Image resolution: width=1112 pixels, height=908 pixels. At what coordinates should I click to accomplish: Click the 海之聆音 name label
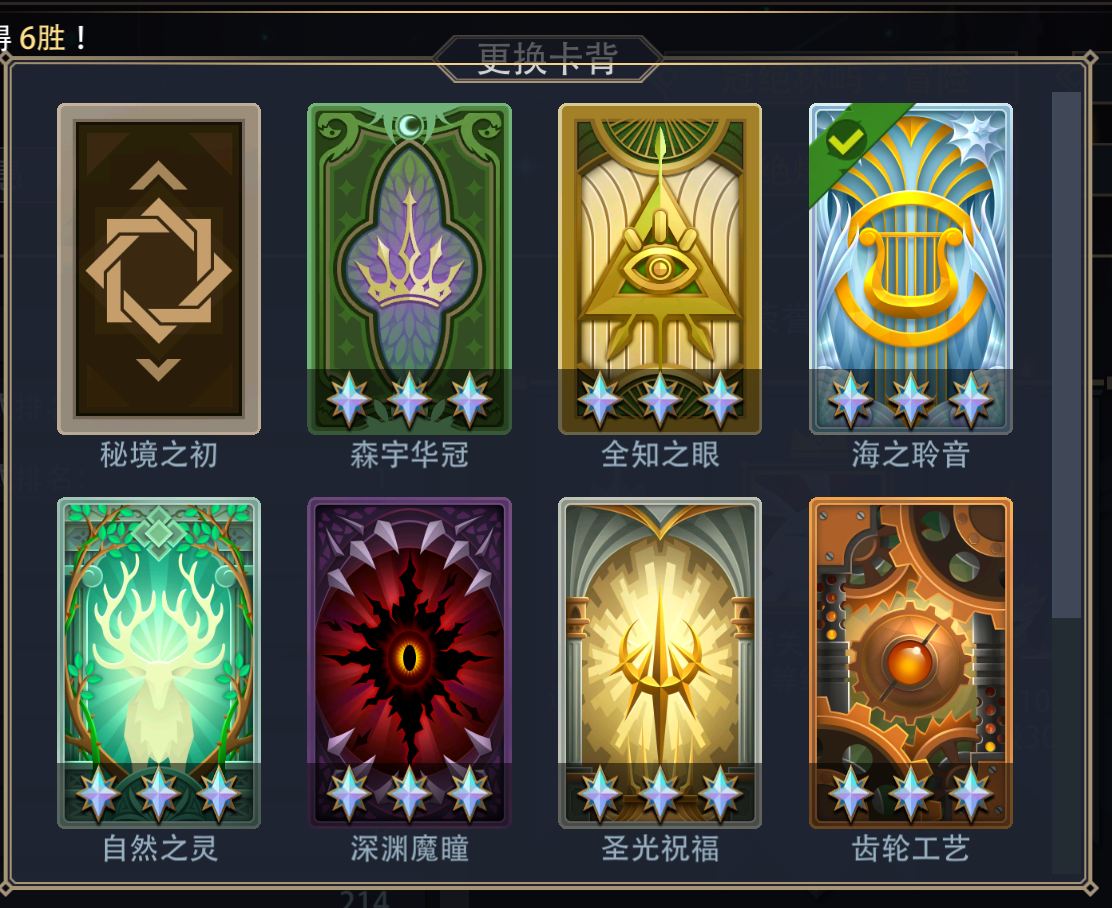coord(911,455)
